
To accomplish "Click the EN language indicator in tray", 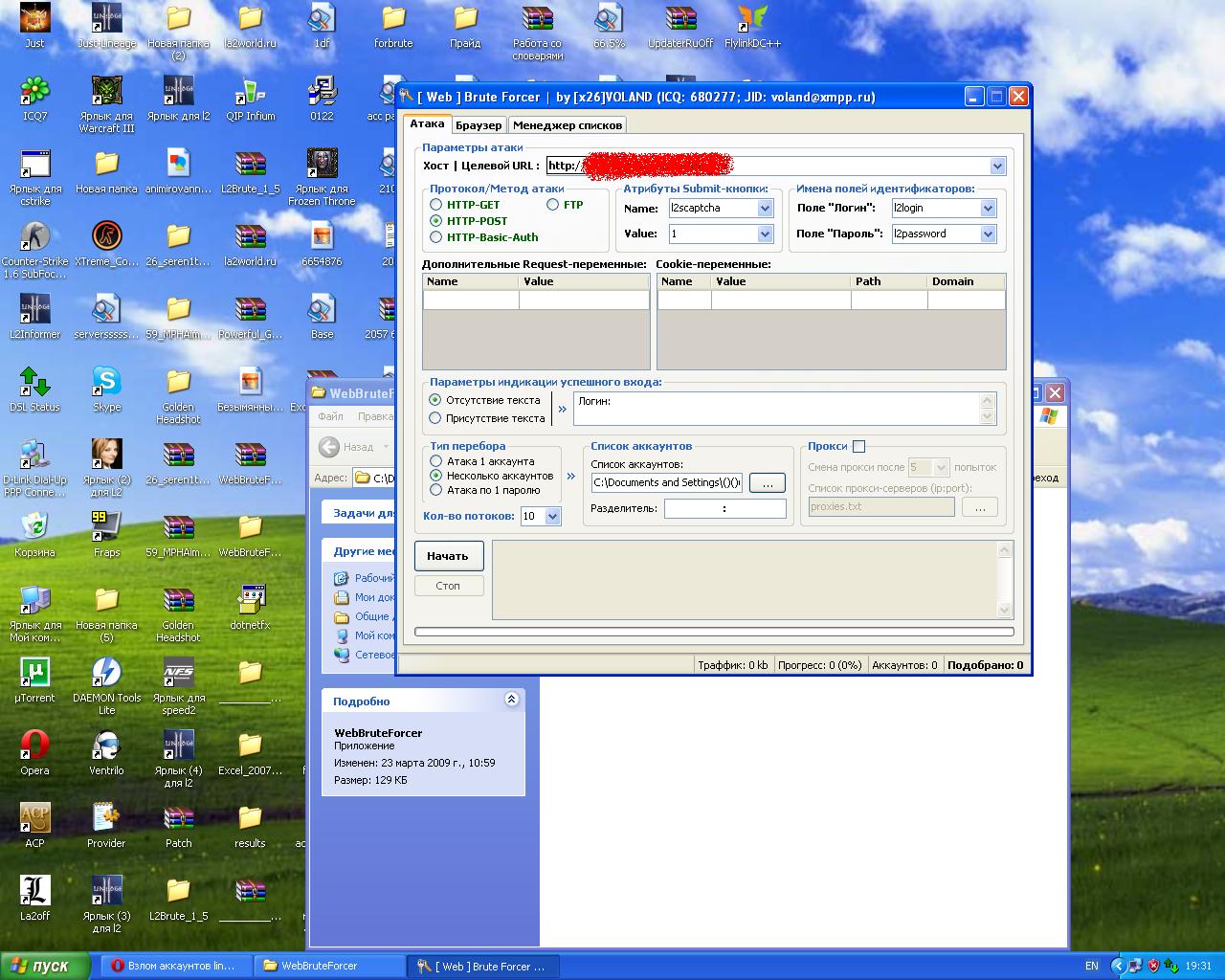I will click(x=1092, y=967).
